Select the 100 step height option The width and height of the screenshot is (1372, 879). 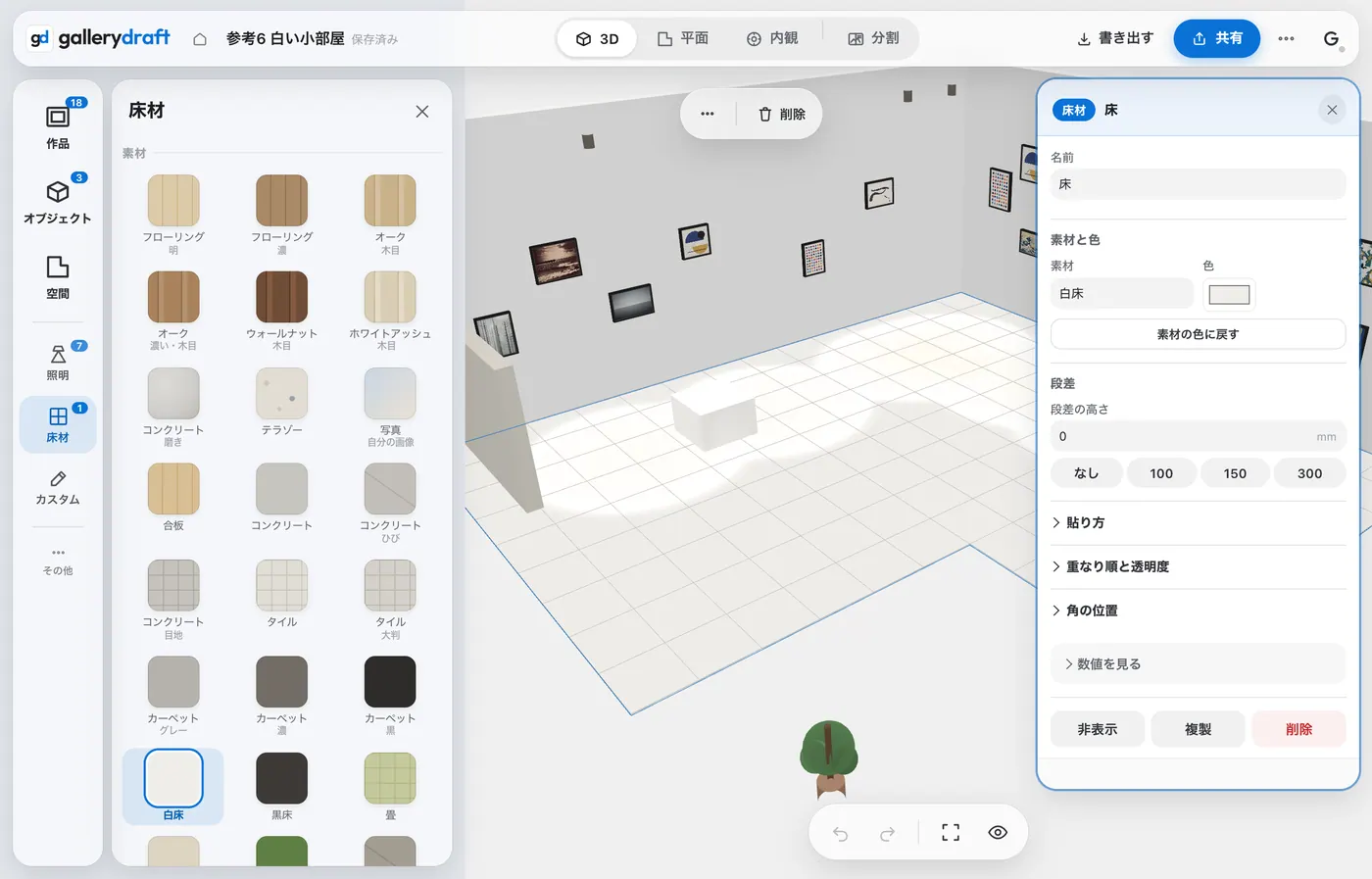click(1161, 473)
